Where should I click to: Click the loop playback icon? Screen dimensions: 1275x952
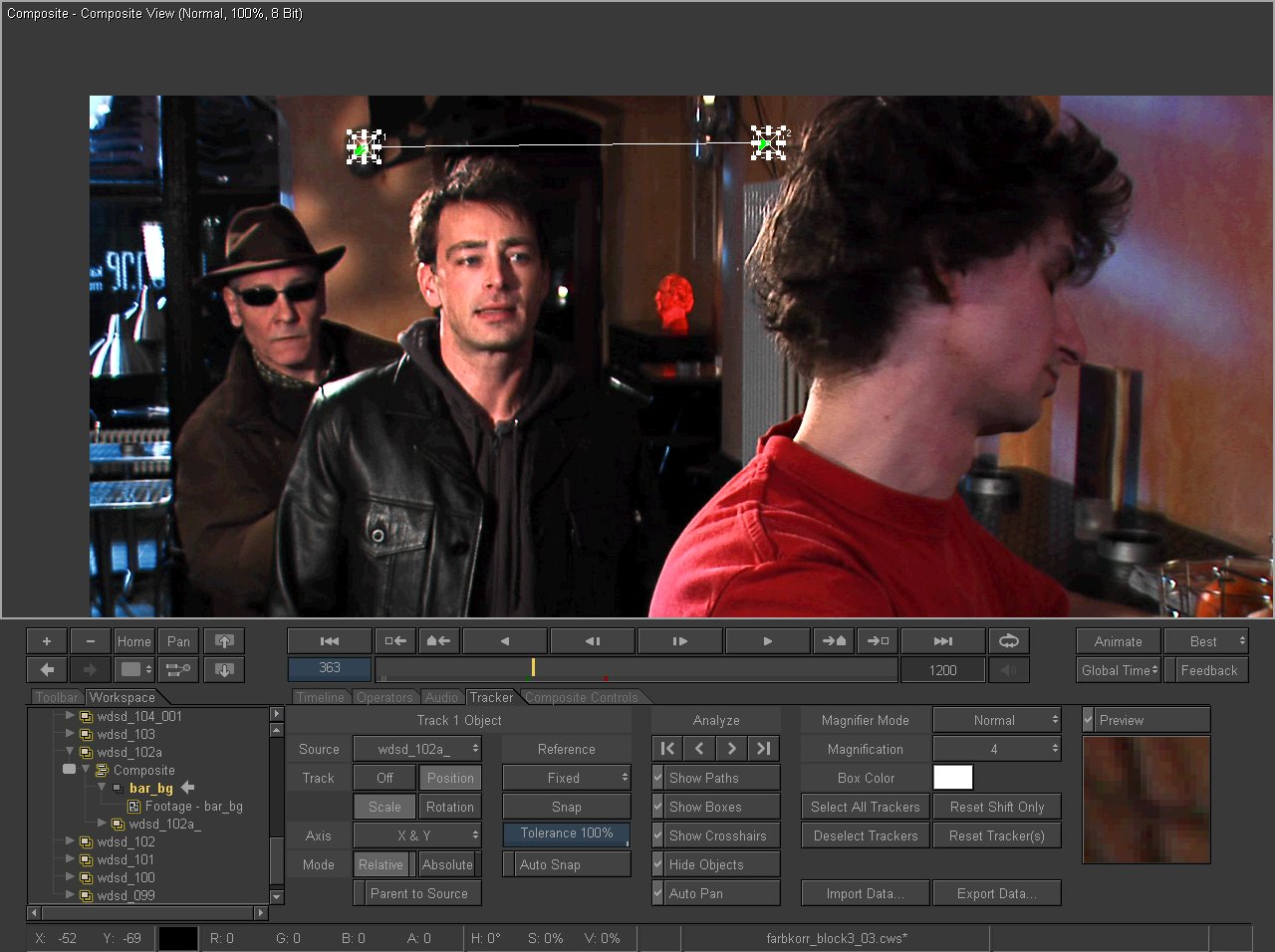1008,641
